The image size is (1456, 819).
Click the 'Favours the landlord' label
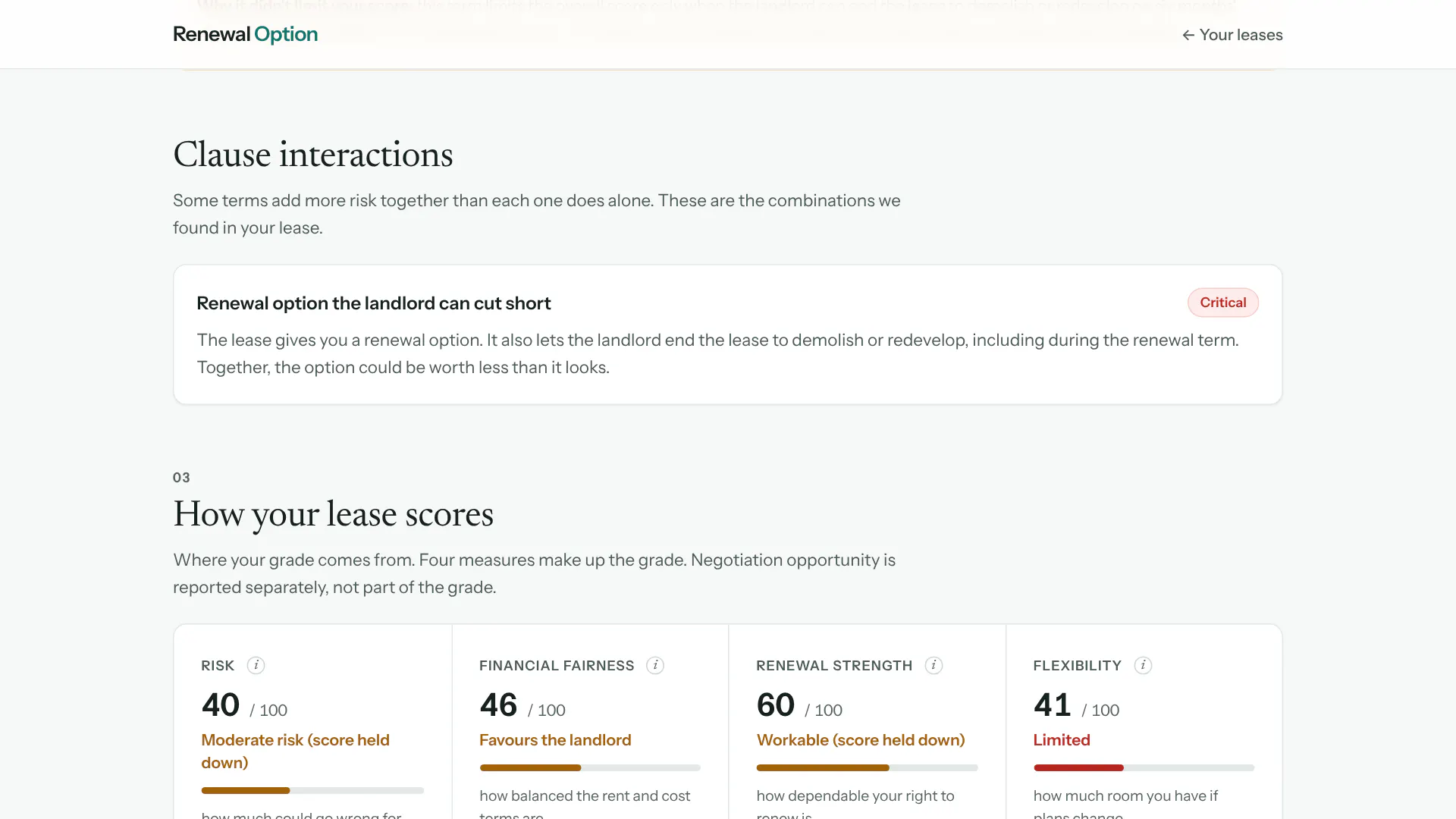(x=555, y=740)
